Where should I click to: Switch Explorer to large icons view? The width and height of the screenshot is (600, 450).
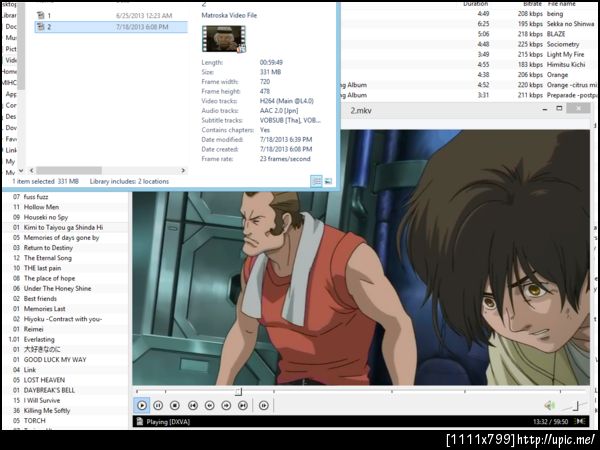[x=328, y=181]
